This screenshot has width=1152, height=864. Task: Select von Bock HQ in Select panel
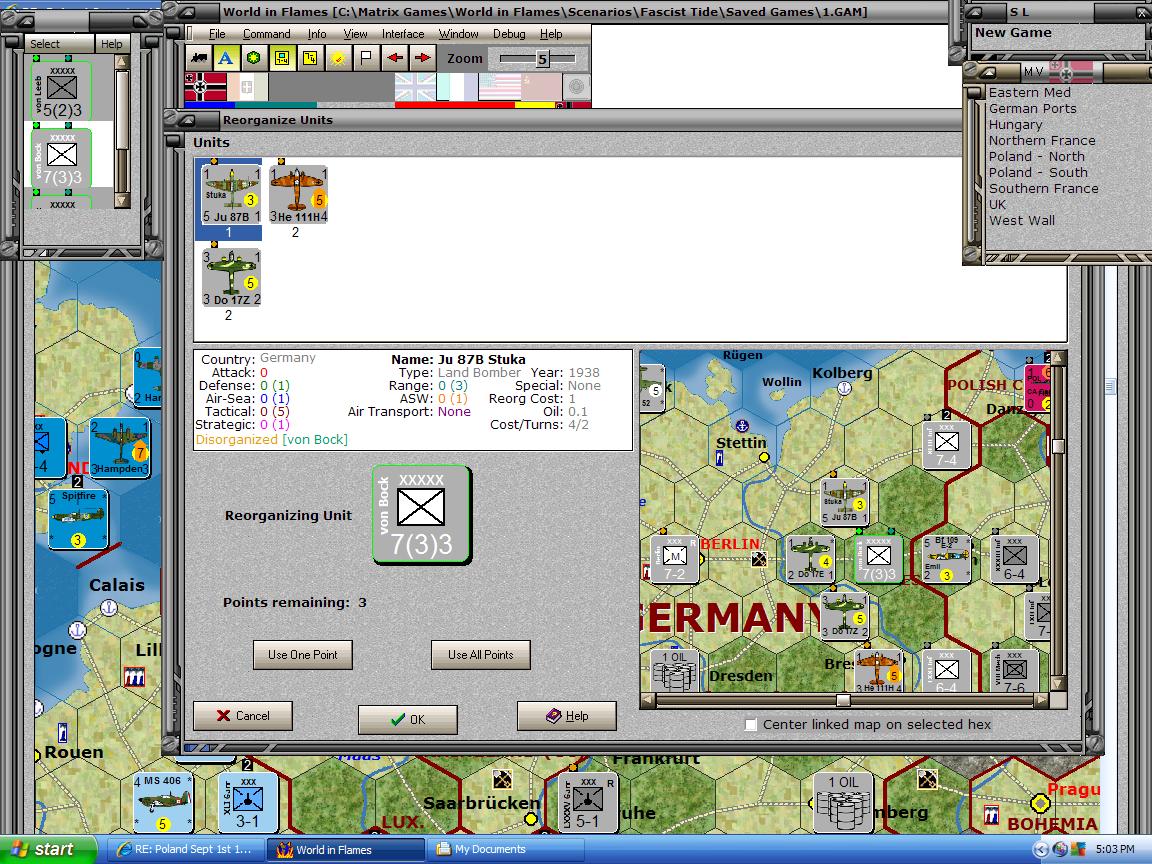tap(62, 158)
